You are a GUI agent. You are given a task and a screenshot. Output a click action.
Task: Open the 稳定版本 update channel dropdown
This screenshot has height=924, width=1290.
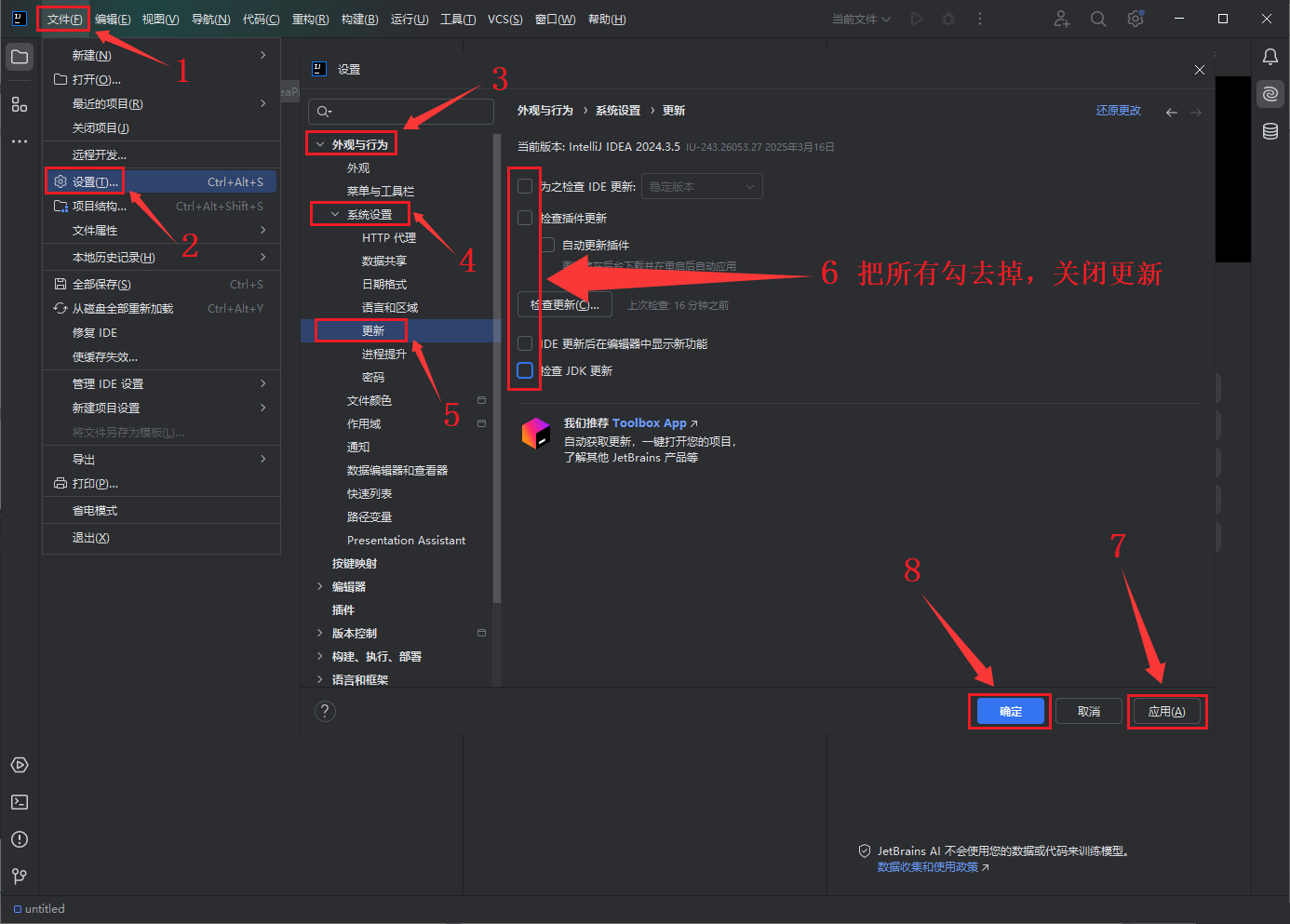702,186
